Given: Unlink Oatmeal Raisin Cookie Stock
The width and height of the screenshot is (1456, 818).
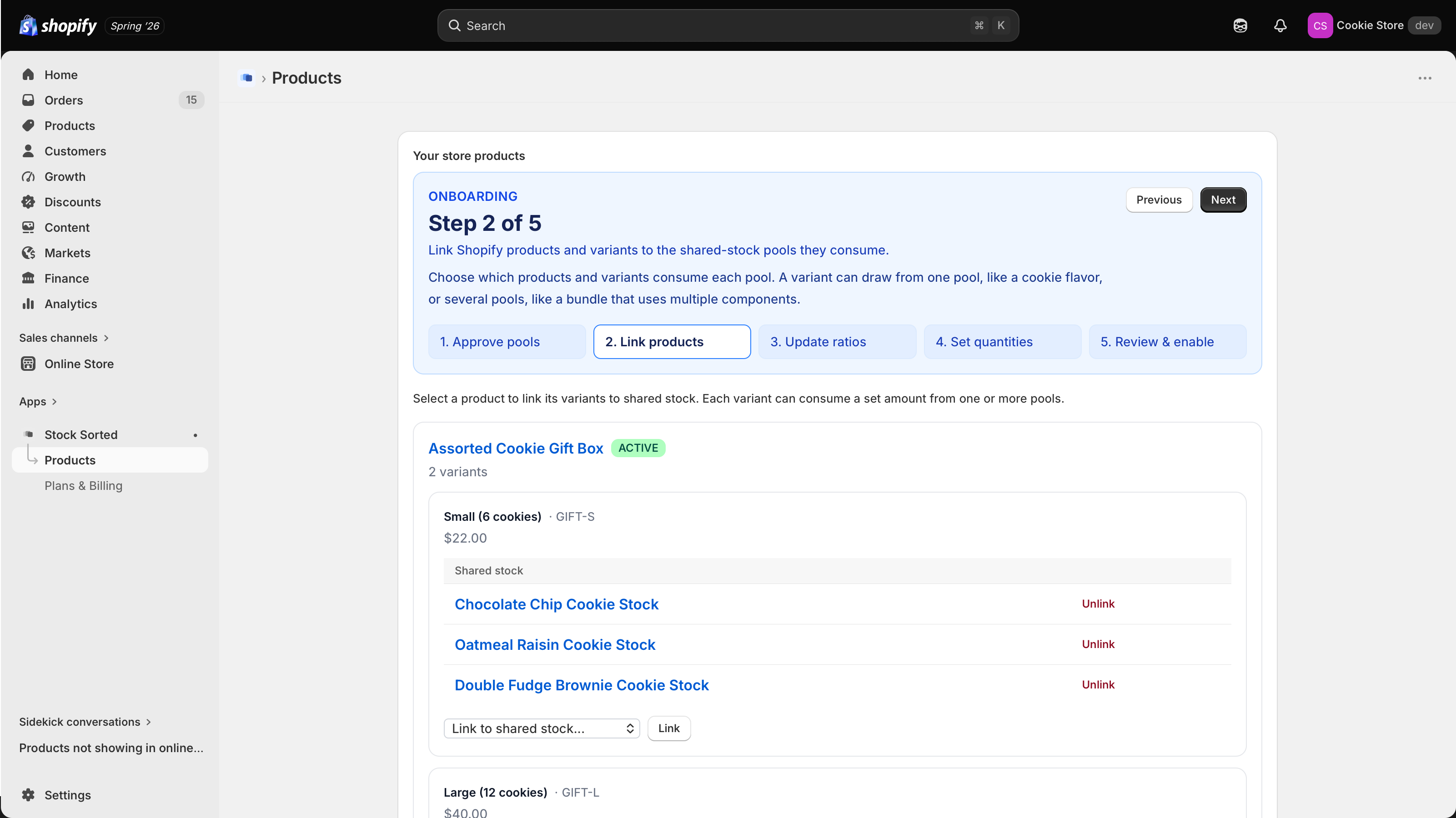Looking at the screenshot, I should 1098,644.
